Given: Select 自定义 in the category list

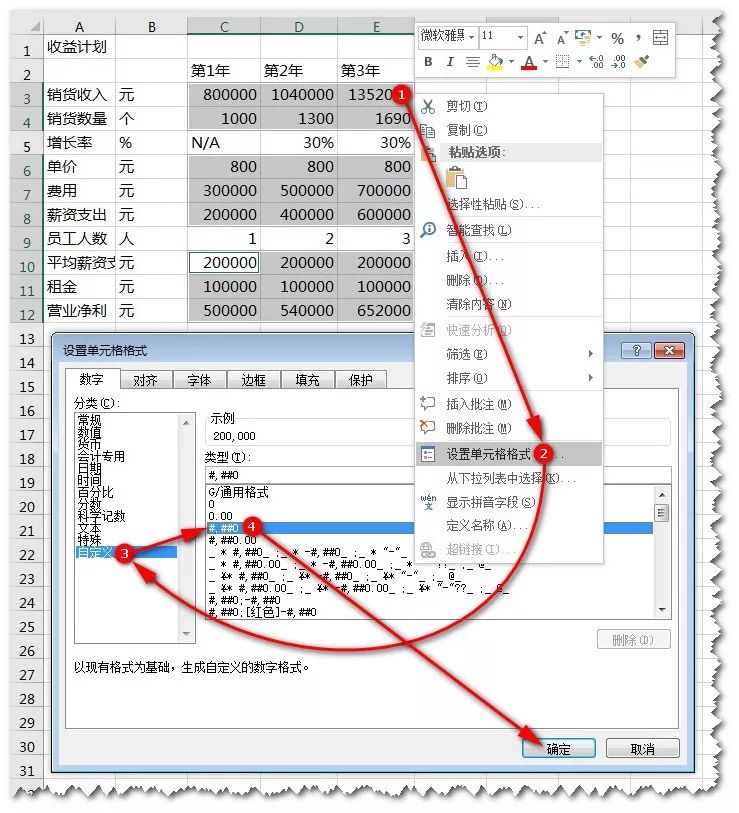Looking at the screenshot, I should point(126,552).
